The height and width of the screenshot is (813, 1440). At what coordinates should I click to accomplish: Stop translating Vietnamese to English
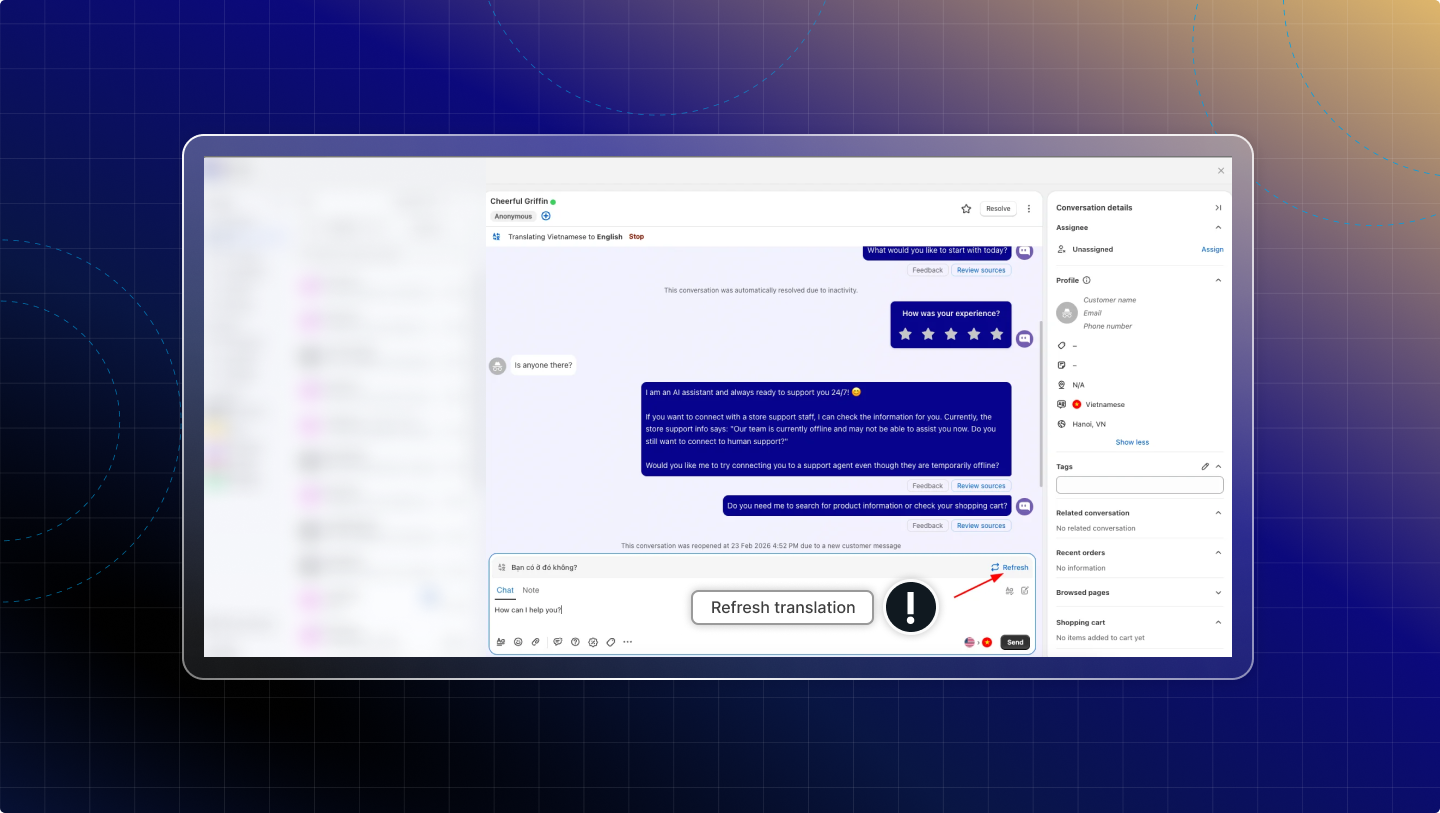tap(636, 237)
